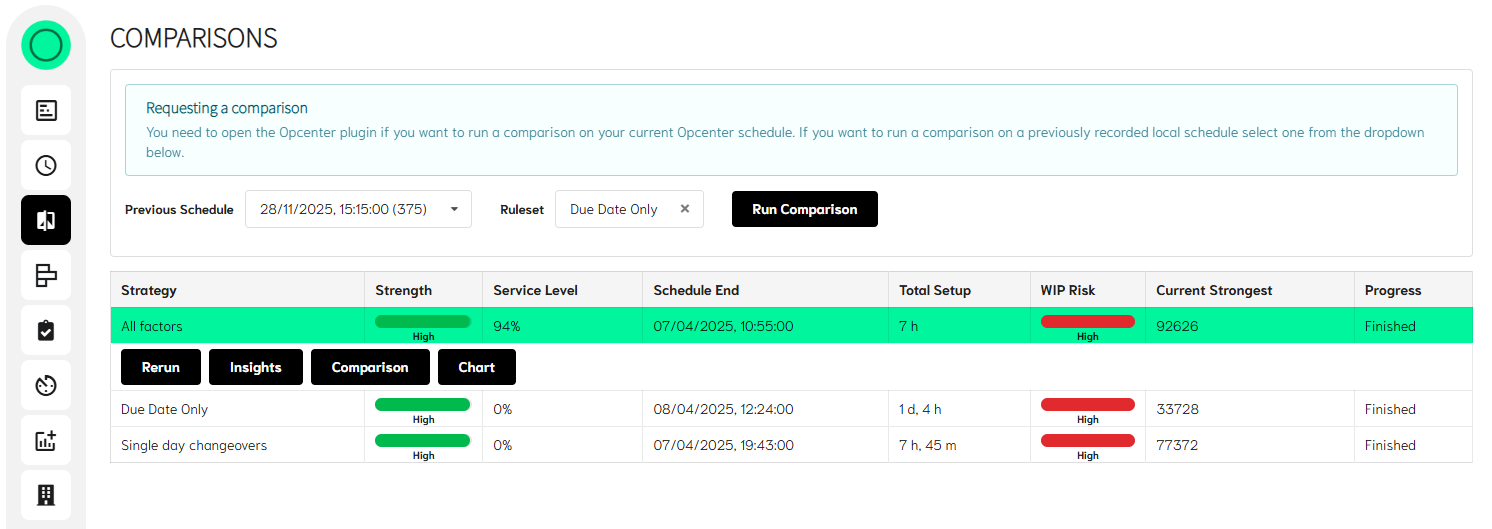This screenshot has width=1492, height=529.
Task: Select the Single day changeovers row
Action: pyautogui.click(x=791, y=445)
